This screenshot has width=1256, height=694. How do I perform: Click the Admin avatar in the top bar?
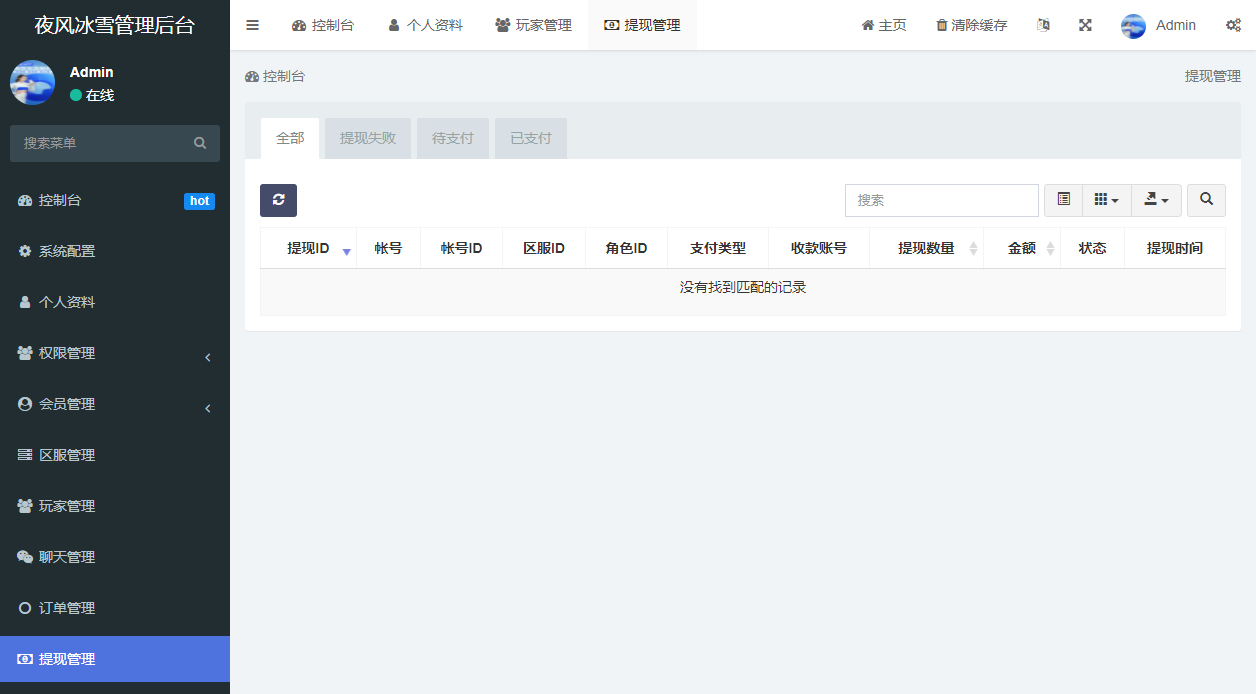(1133, 26)
